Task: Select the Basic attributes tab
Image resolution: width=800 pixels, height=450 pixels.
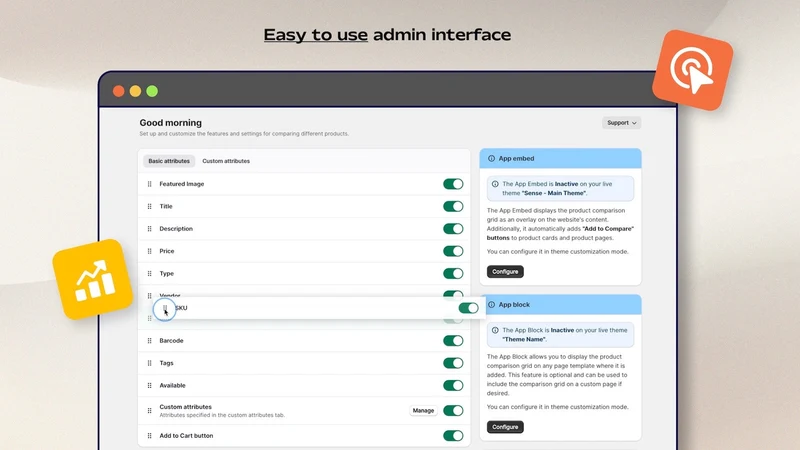Action: pyautogui.click(x=169, y=161)
